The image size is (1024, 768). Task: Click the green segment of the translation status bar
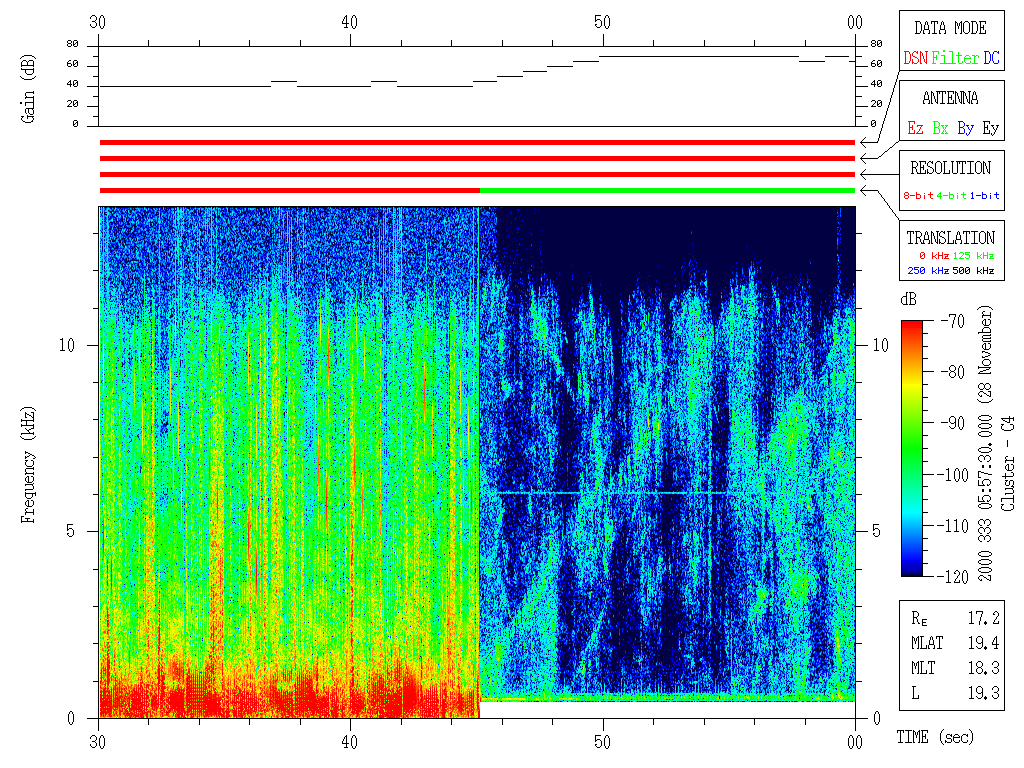tap(667, 190)
